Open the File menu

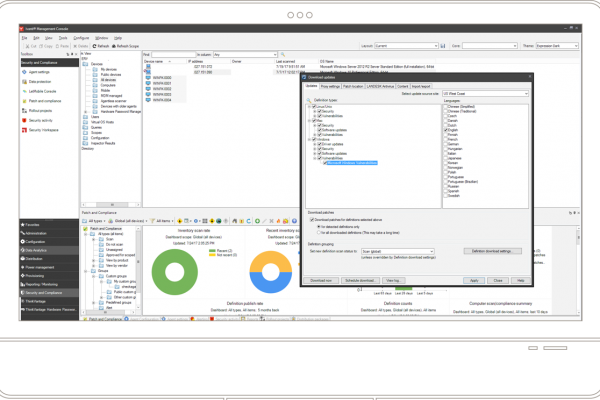pos(24,38)
